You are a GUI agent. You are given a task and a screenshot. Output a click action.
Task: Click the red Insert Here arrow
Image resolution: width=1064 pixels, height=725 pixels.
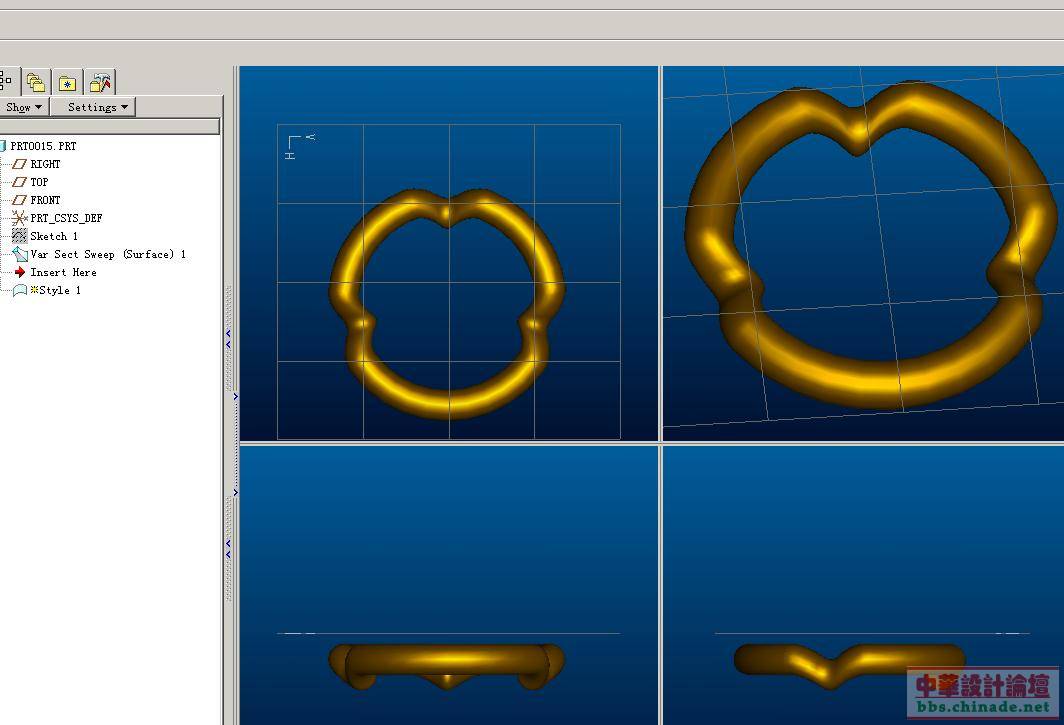20,272
